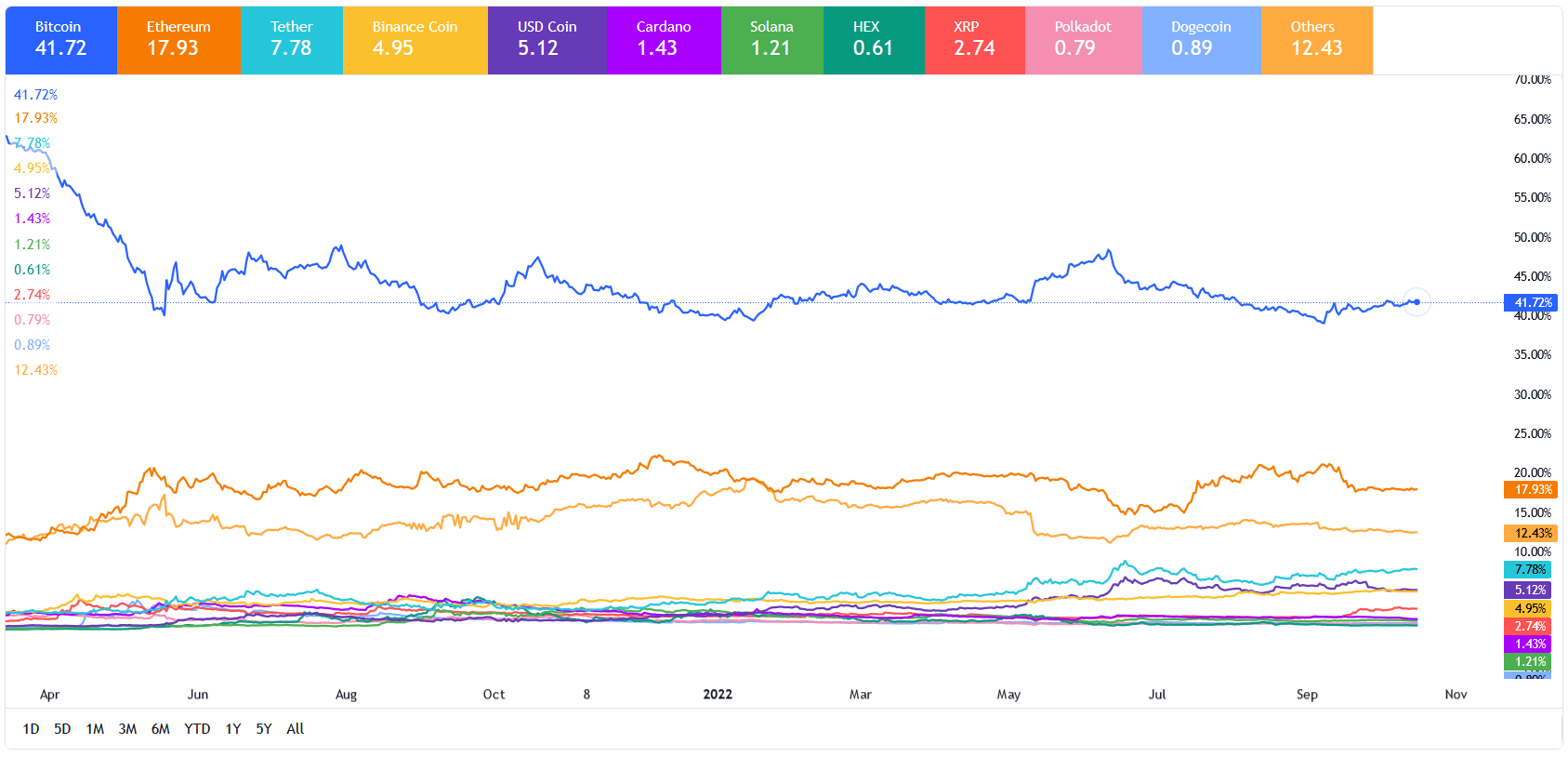Click the Dogecoin 0.89 tile
This screenshot has height=757, width=1568.
[1201, 40]
